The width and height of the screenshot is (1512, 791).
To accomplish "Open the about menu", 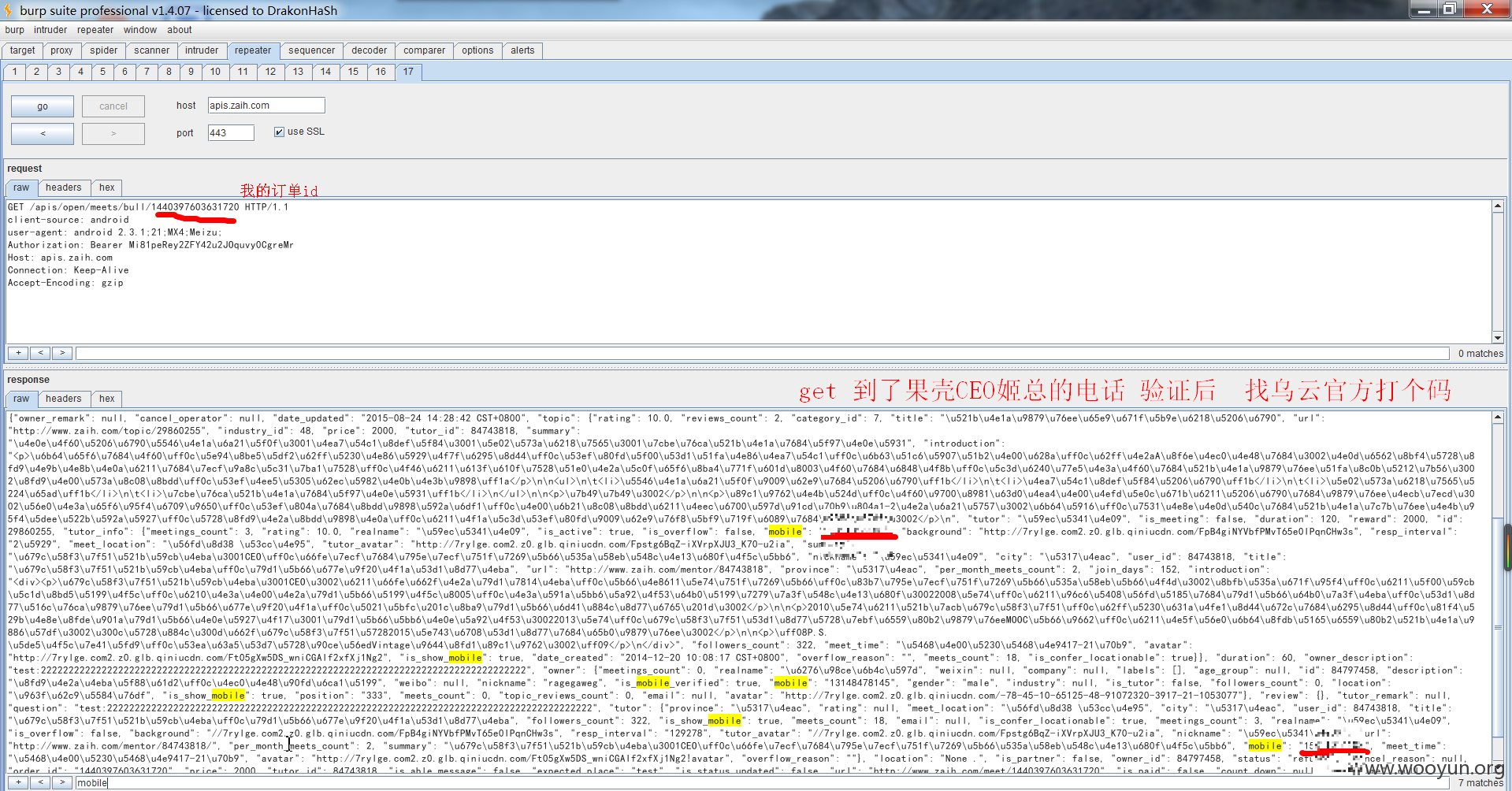I will [180, 30].
